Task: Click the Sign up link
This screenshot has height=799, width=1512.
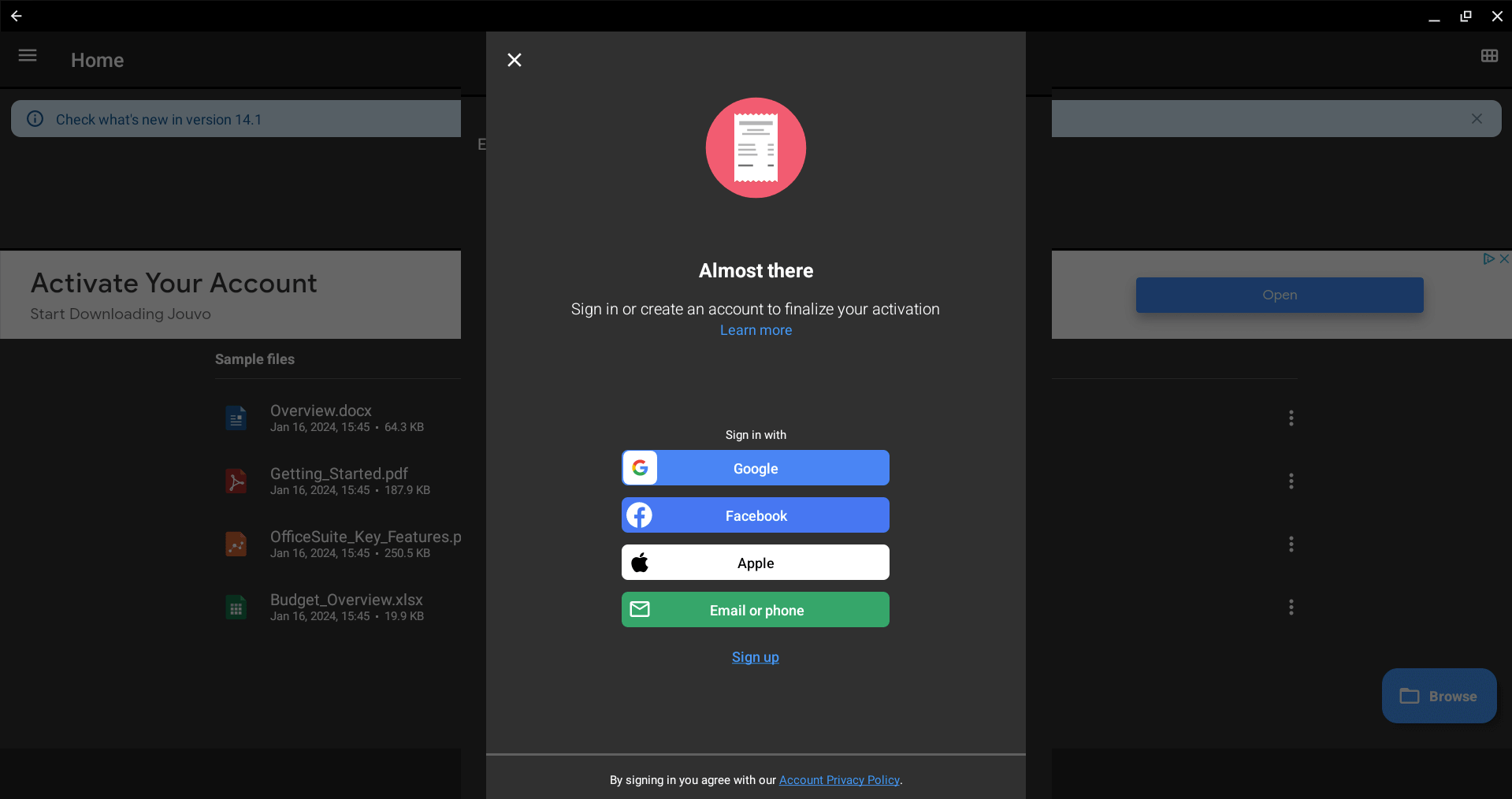Action: tap(755, 657)
